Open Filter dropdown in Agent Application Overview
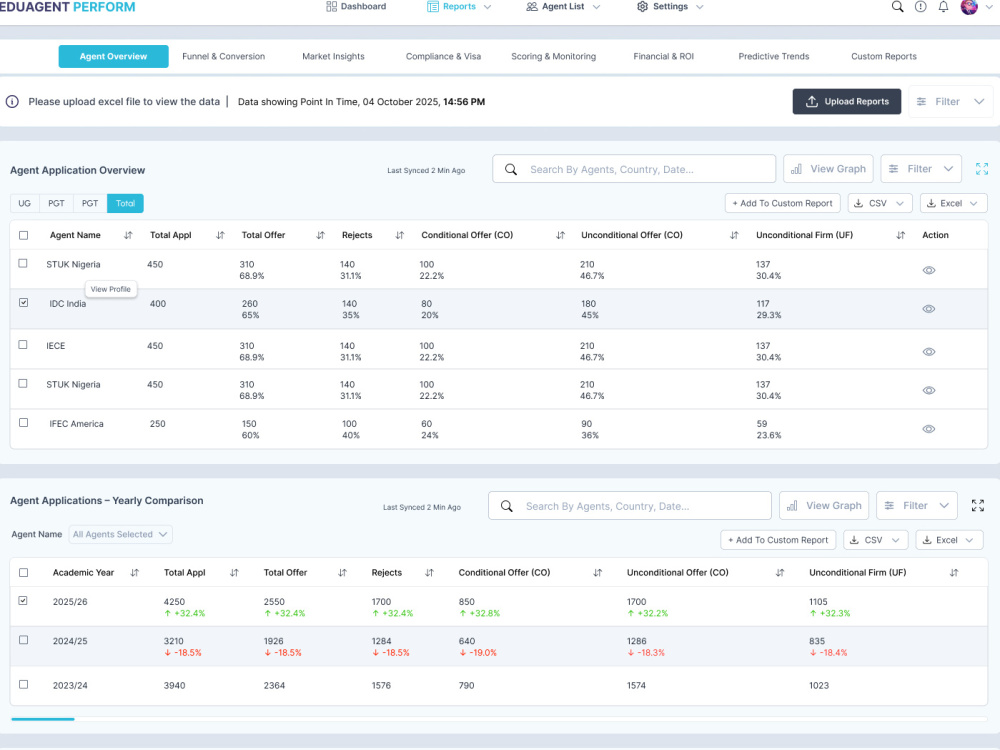Image resolution: width=1000 pixels, height=750 pixels. coord(921,169)
